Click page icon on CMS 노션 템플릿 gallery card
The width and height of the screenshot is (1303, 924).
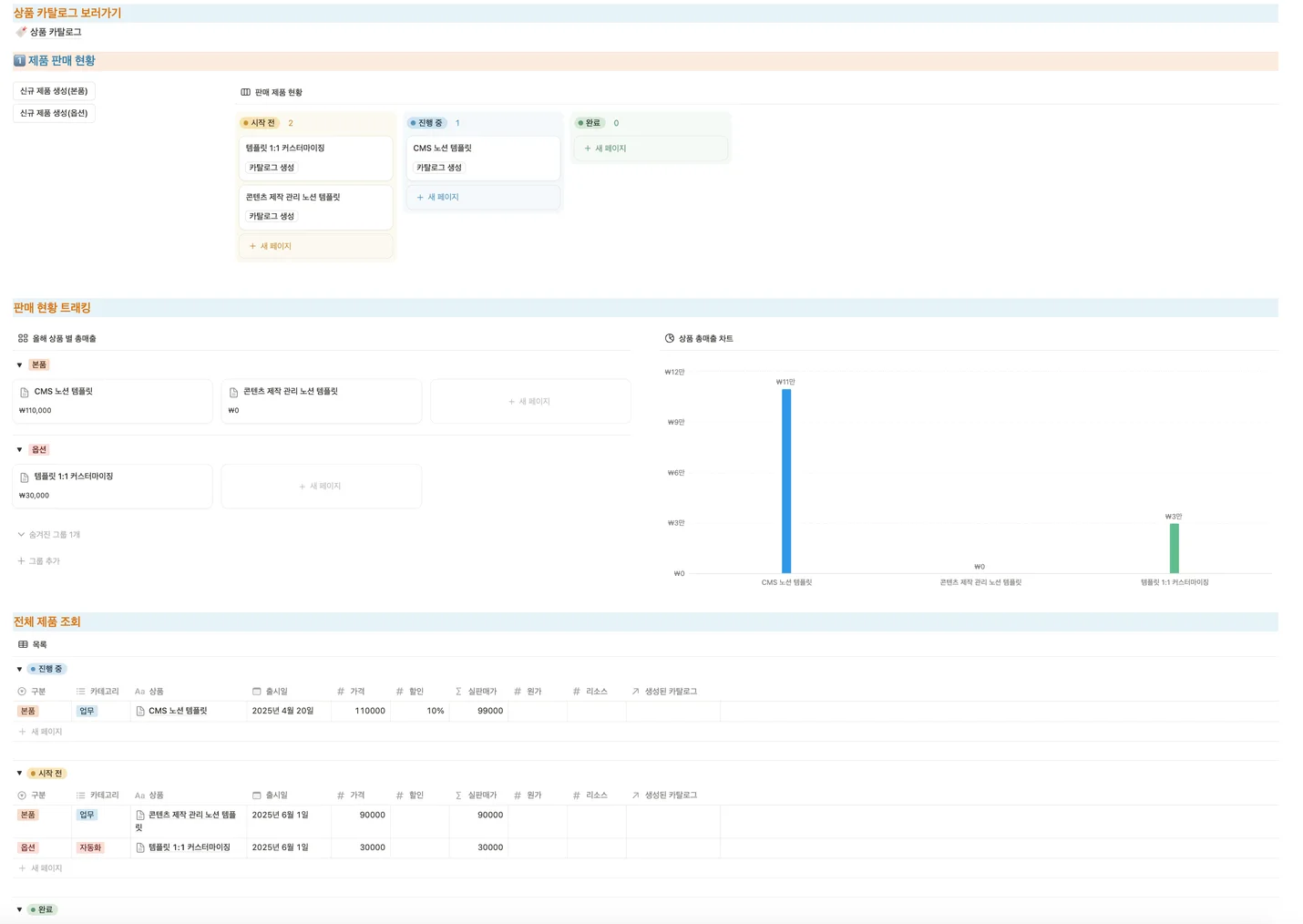coord(25,392)
